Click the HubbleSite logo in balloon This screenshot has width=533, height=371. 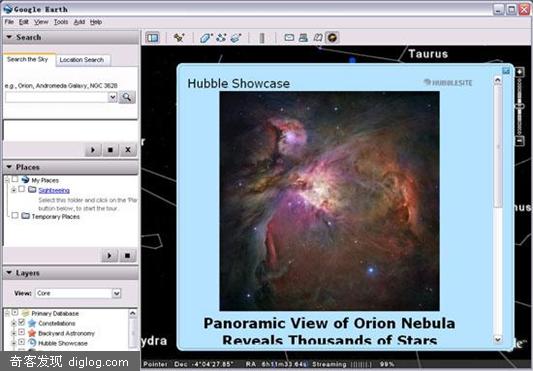448,83
